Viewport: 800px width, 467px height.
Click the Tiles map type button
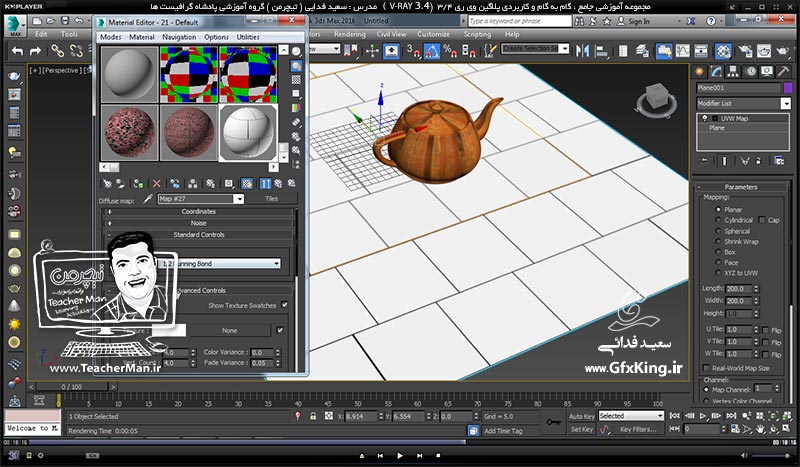point(271,199)
